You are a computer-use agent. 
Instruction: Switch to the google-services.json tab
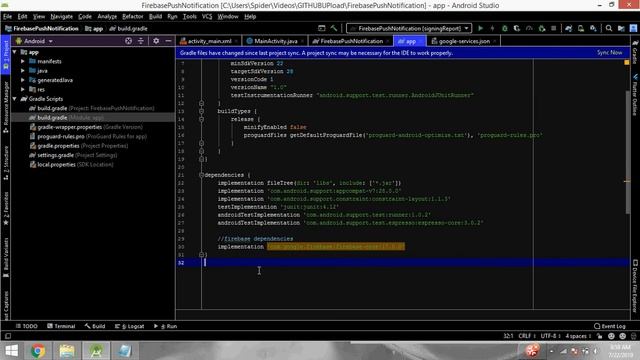pyautogui.click(x=464, y=41)
